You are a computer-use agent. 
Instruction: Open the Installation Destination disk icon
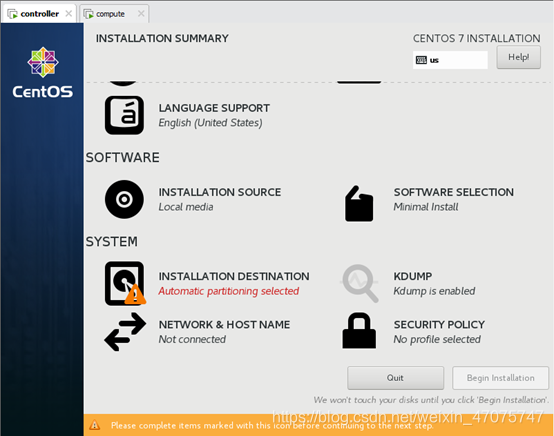125,283
